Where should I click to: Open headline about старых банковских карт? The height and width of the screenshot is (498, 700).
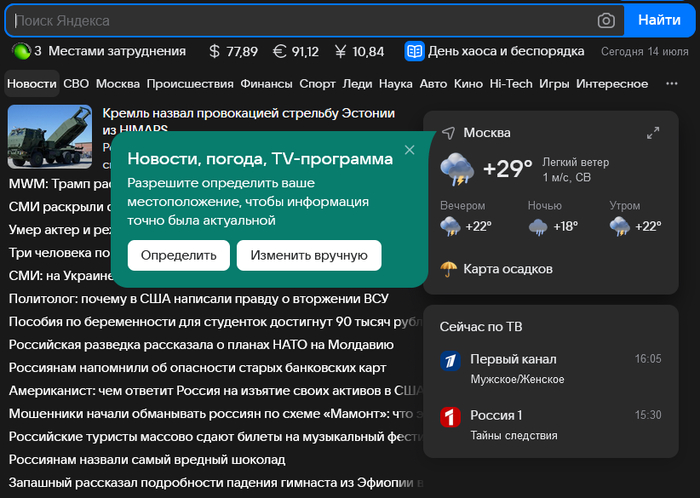tap(197, 368)
